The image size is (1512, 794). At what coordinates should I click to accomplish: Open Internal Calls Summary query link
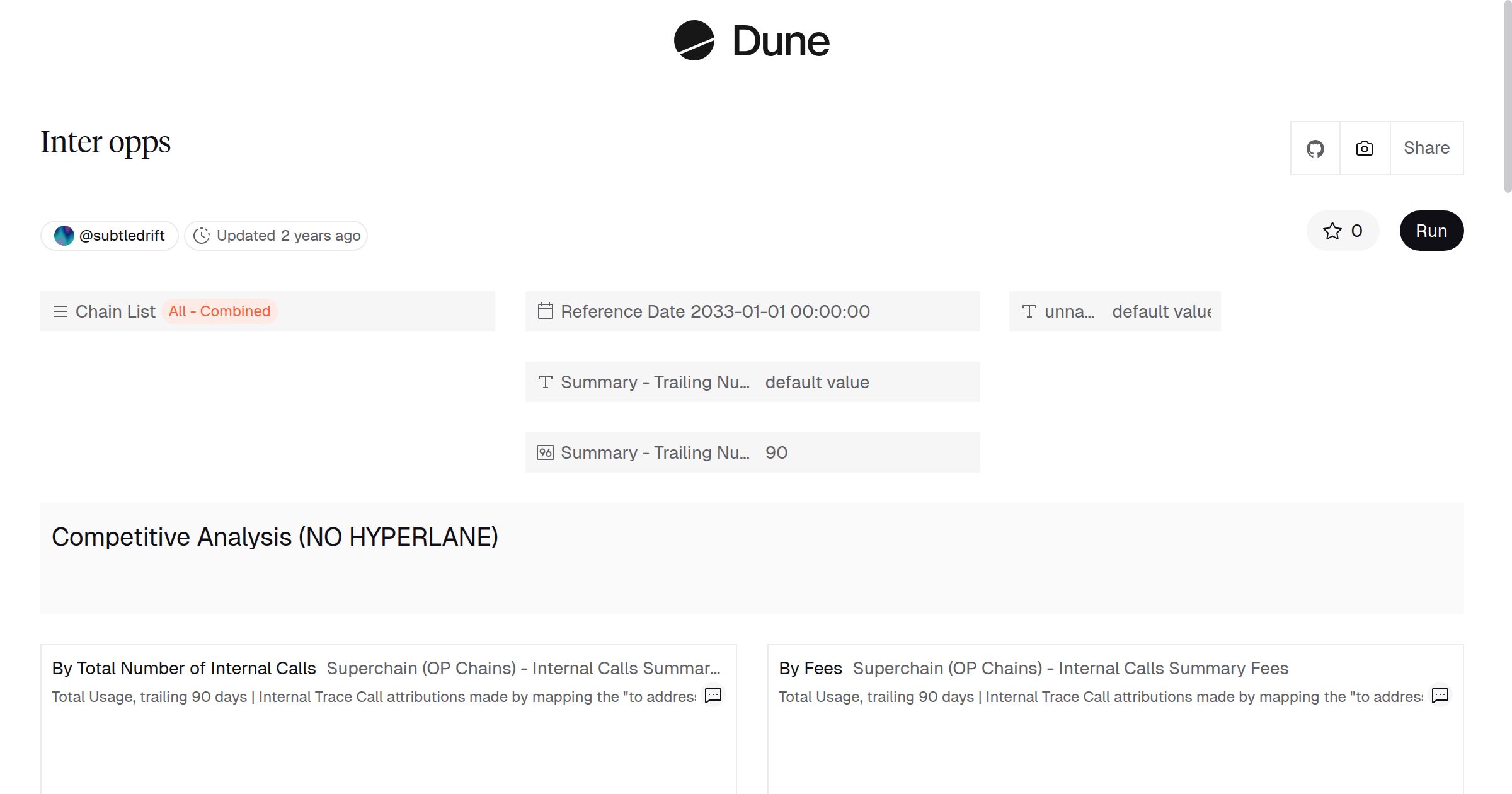pyautogui.click(x=523, y=669)
